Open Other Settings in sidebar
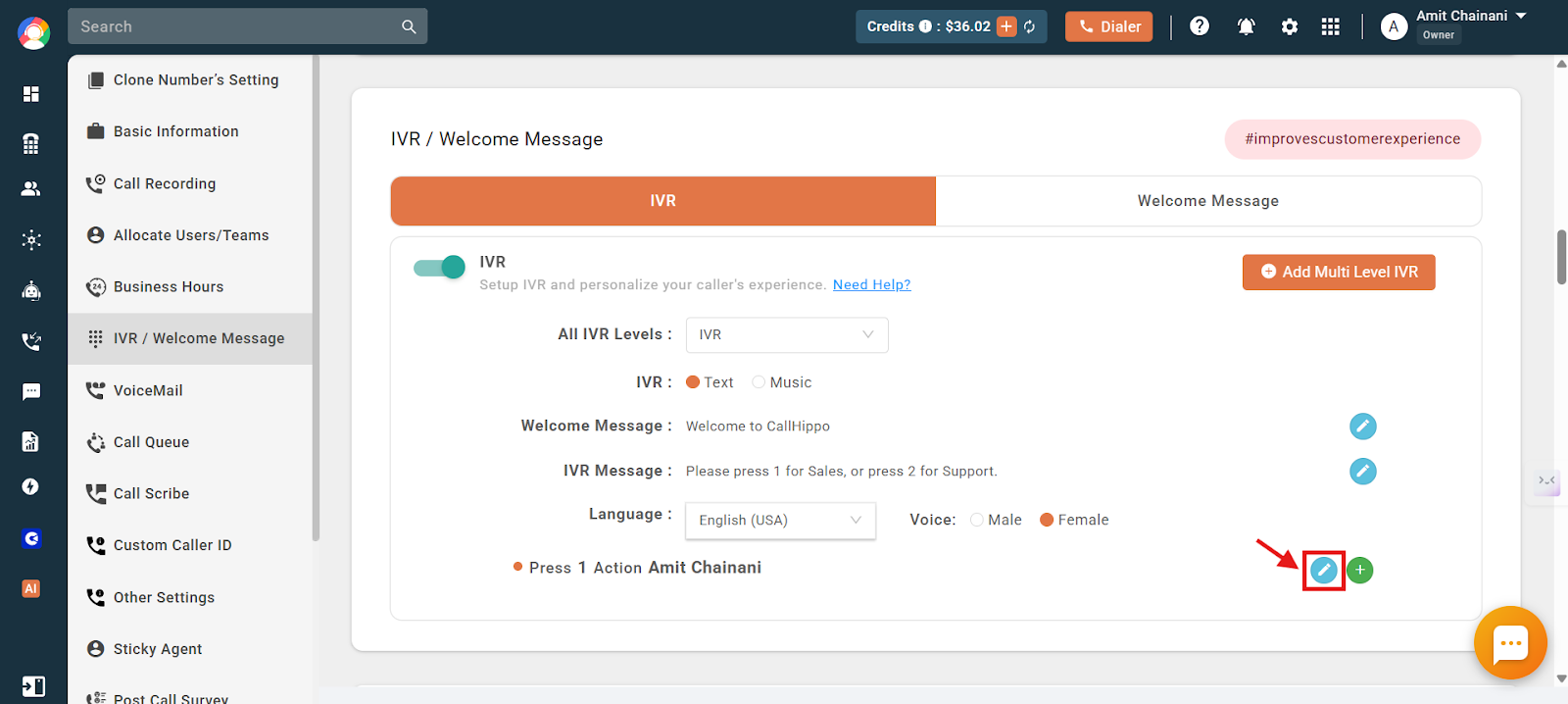 click(190, 597)
